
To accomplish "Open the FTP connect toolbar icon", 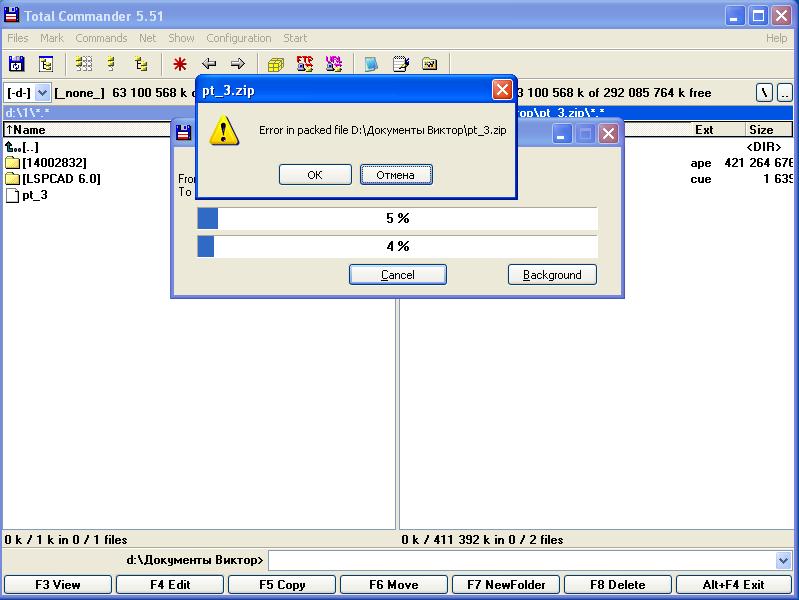I will point(305,64).
